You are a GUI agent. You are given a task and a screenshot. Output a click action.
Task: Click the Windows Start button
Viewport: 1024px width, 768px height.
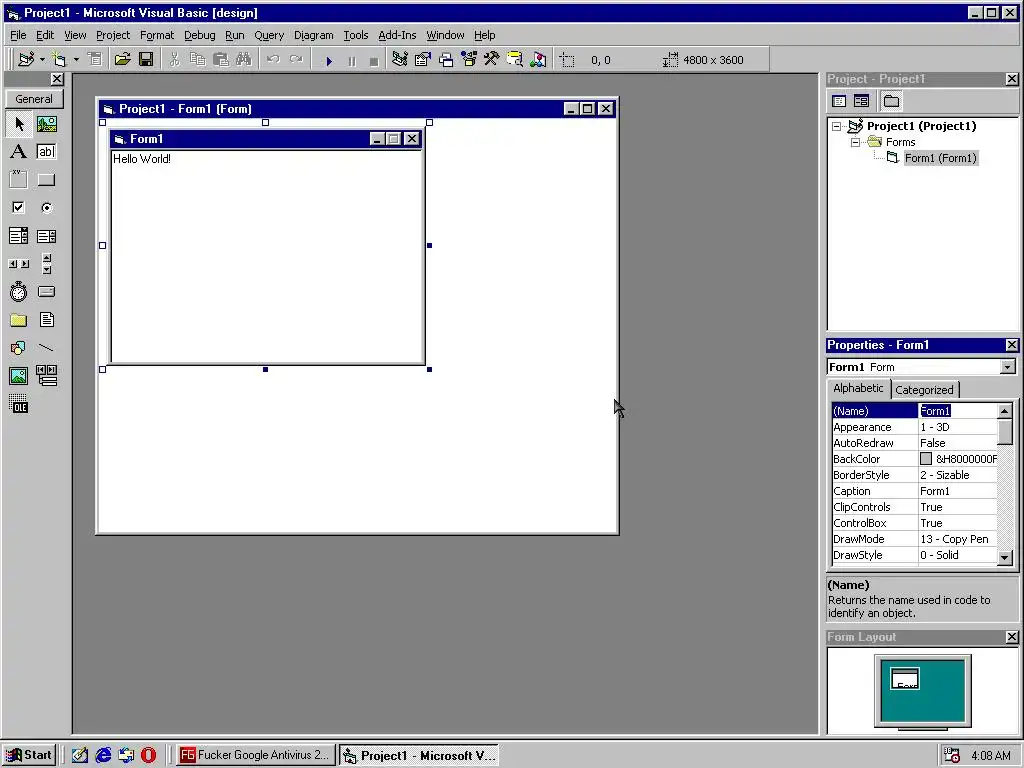(29, 755)
